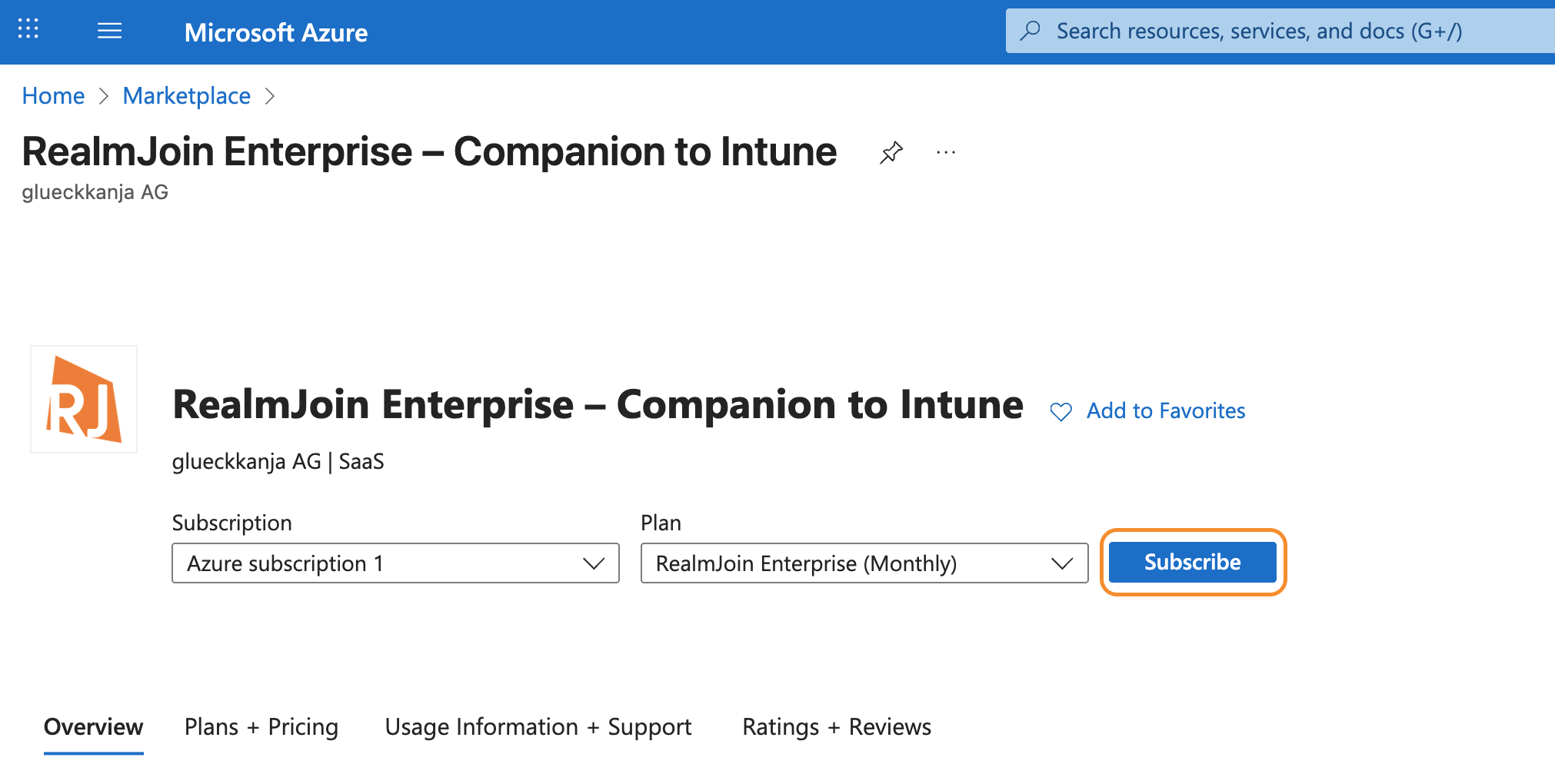The image size is (1555, 784).
Task: Click the RealmJoin RJ logo thumbnail
Action: pos(84,399)
